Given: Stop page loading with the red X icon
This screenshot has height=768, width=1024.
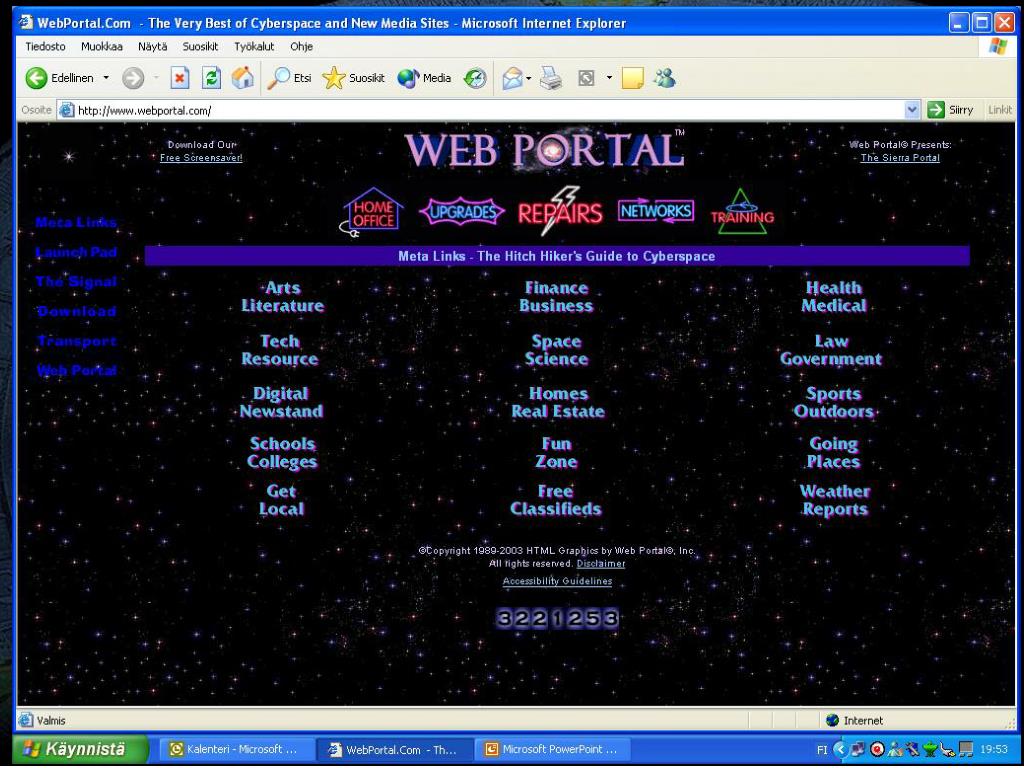Looking at the screenshot, I should [180, 78].
